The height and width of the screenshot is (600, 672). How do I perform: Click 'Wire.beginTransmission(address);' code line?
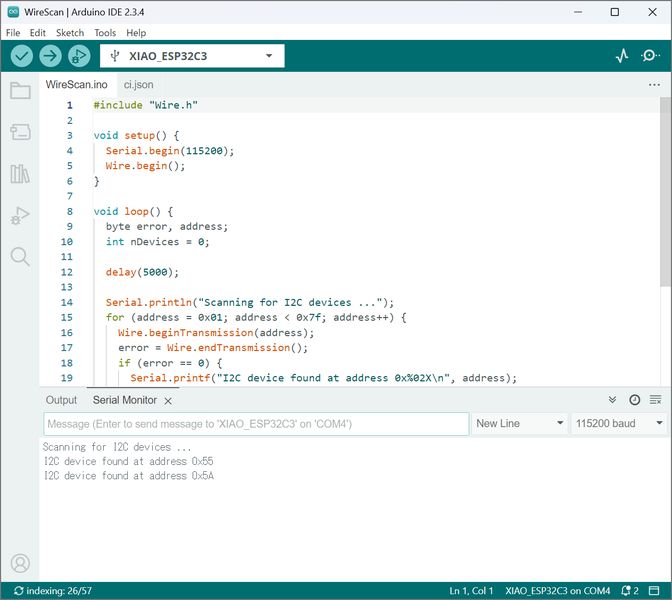[216, 333]
